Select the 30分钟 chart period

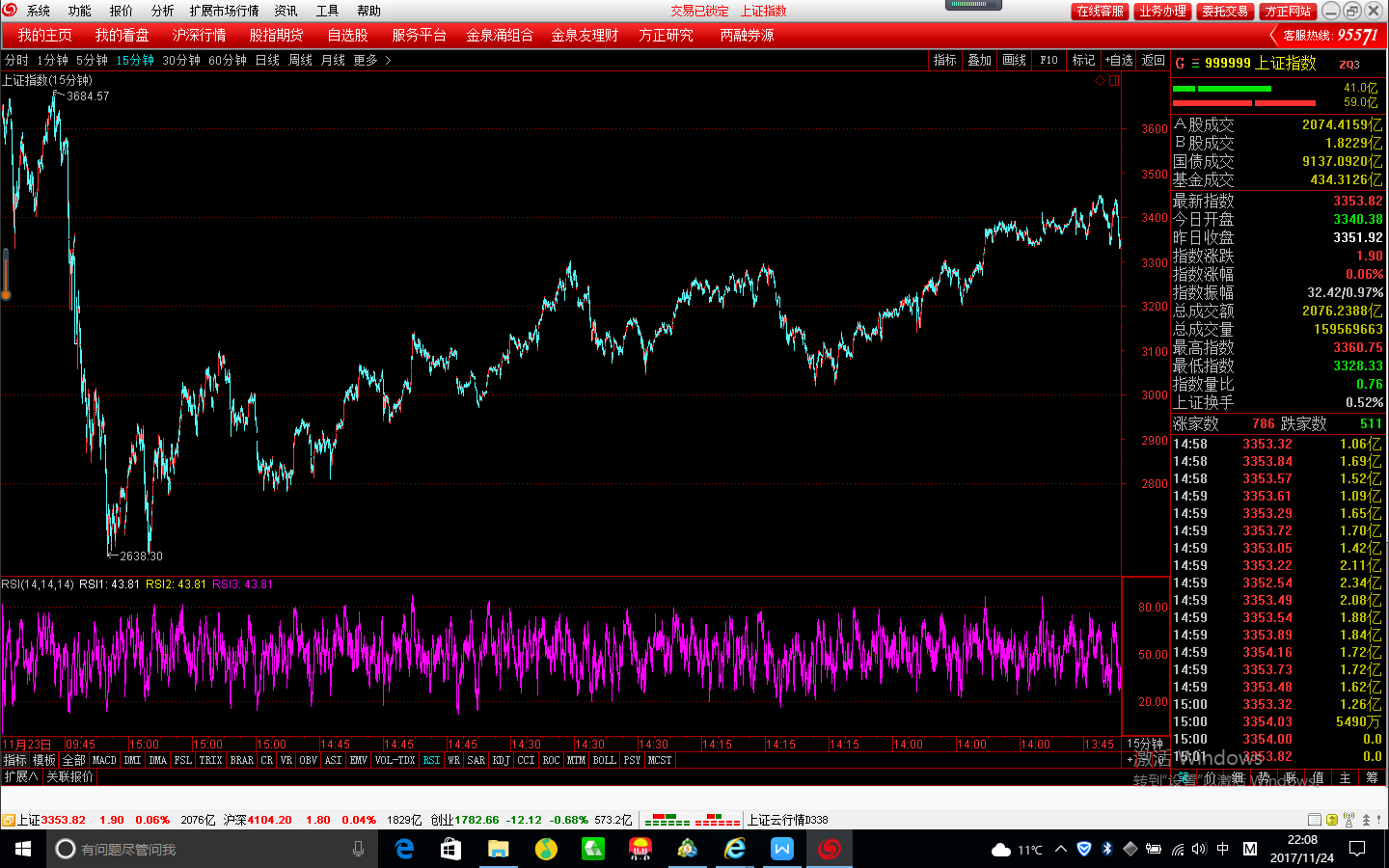click(181, 61)
